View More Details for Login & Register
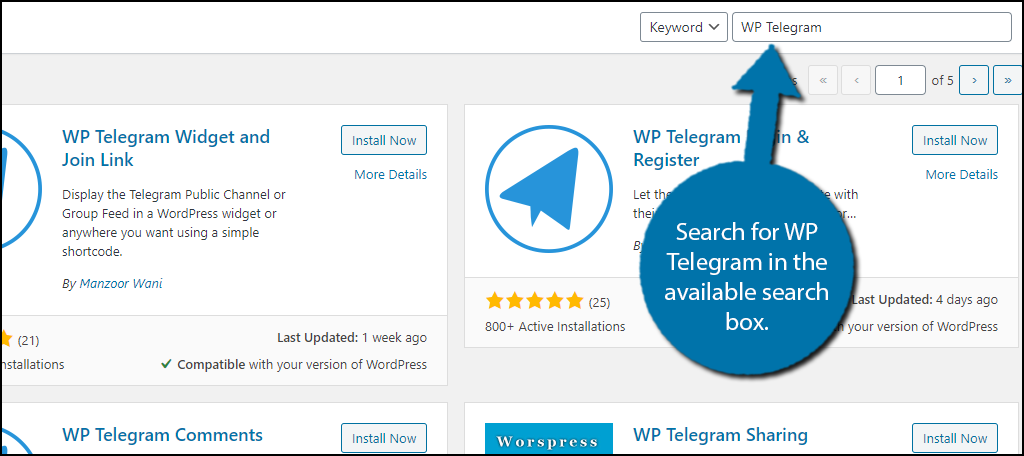Viewport: 1024px width, 456px height. pos(961,175)
